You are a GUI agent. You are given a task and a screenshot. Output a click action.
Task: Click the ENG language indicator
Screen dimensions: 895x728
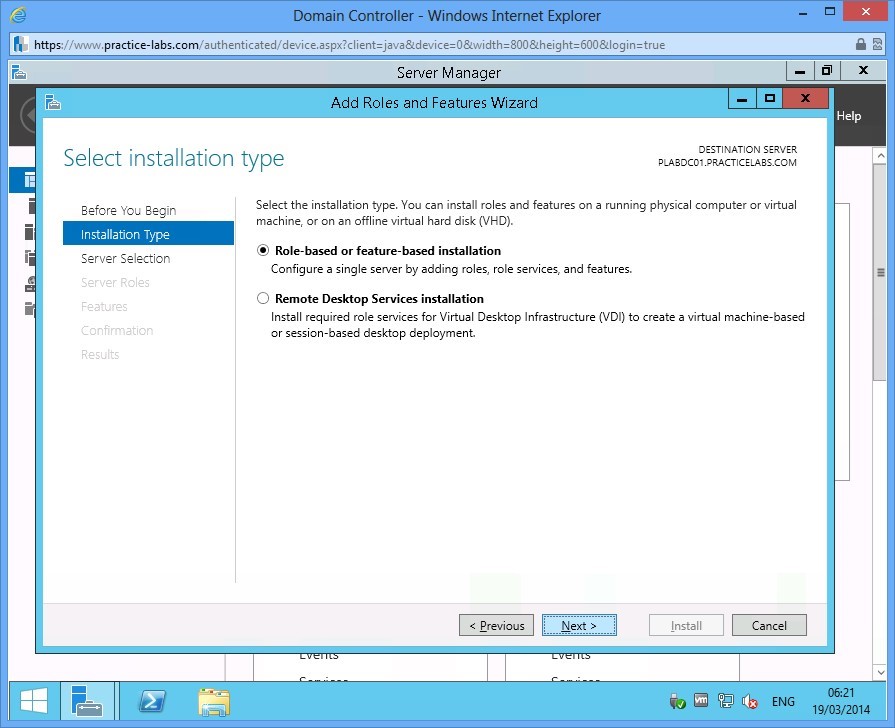click(783, 701)
